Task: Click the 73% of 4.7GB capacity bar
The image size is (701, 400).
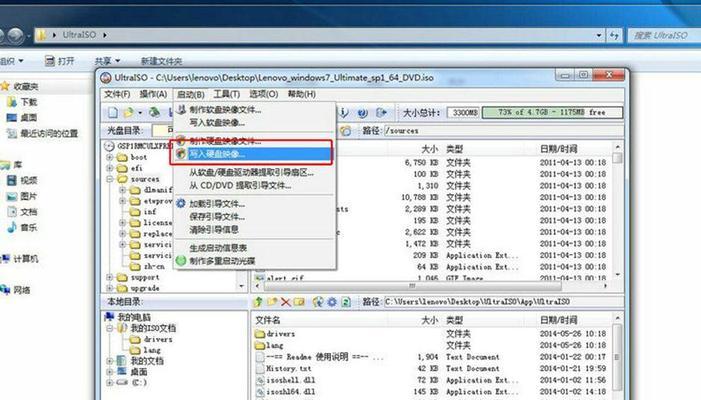Action: (552, 112)
